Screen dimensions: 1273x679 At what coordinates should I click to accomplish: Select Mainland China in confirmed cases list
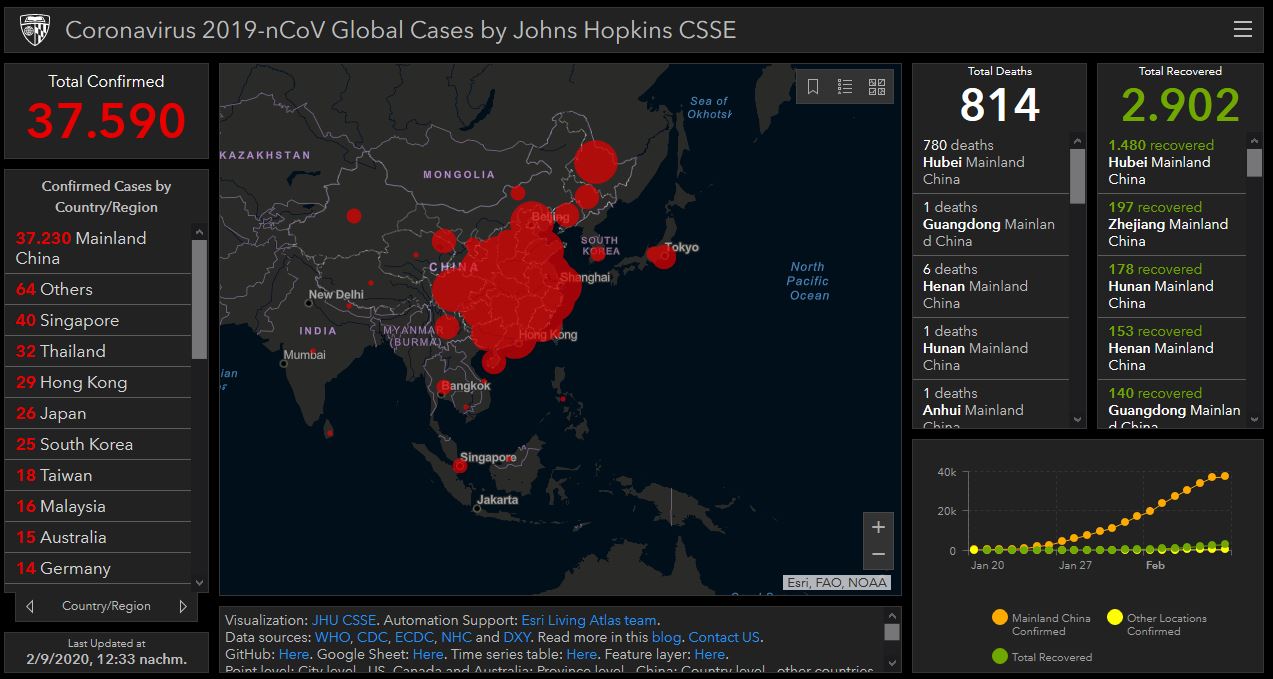(x=97, y=248)
